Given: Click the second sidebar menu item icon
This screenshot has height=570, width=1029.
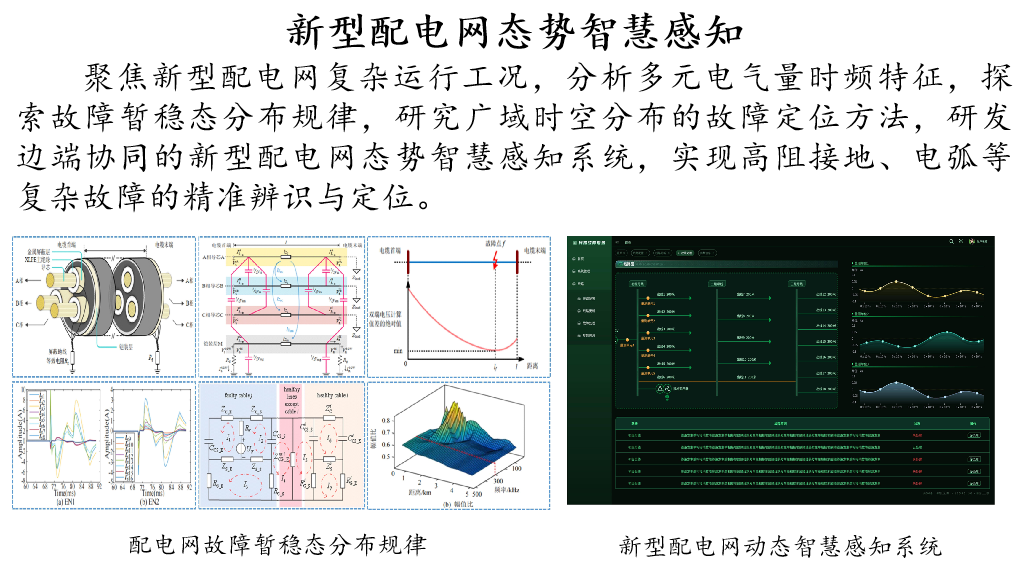Looking at the screenshot, I should [x=575, y=271].
